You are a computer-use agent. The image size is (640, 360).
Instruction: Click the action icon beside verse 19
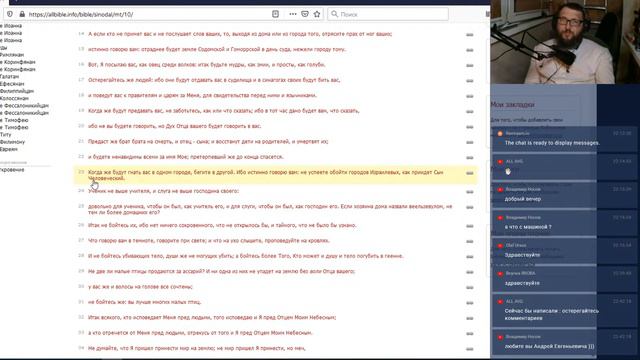click(470, 111)
